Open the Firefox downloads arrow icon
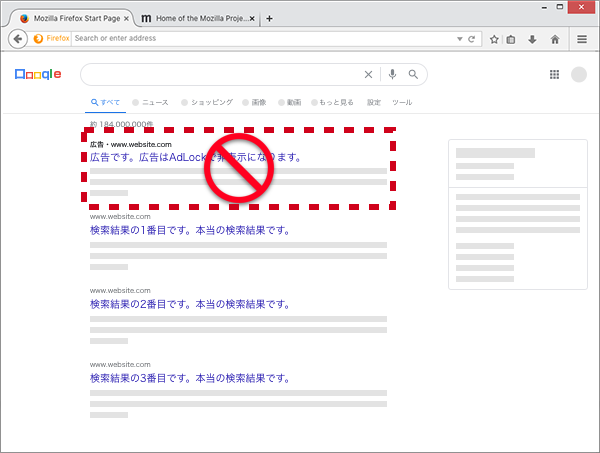The image size is (600, 453). [532, 39]
